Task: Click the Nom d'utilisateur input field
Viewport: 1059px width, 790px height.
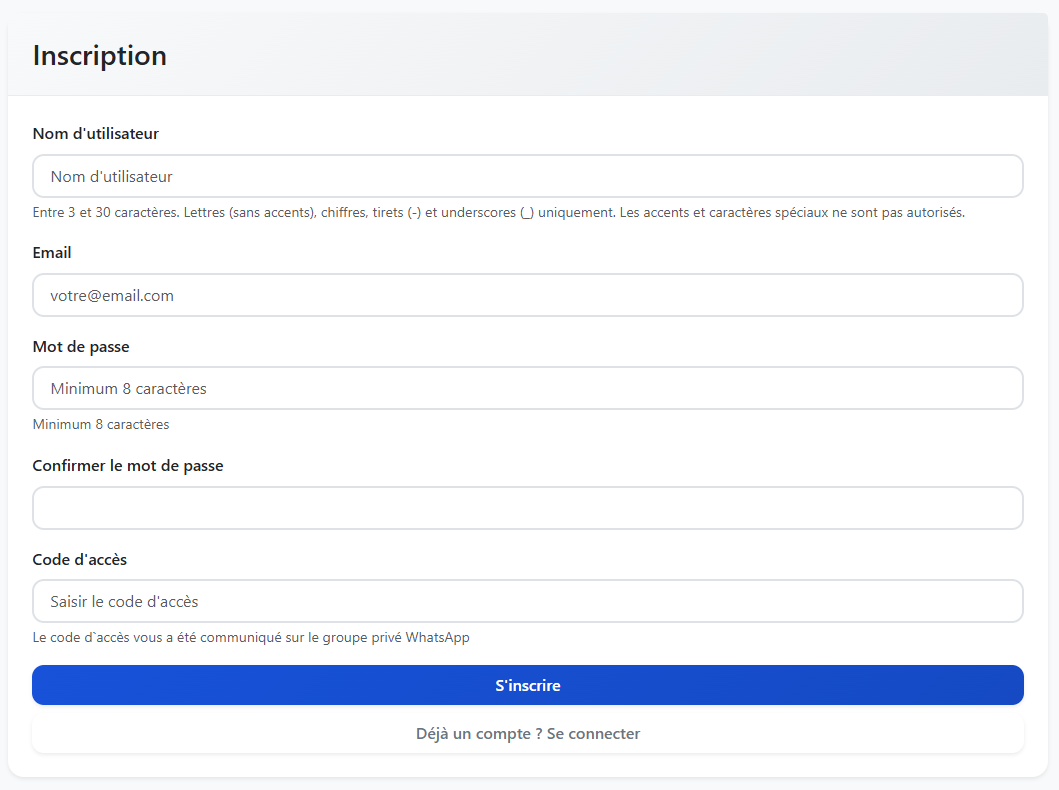Action: point(527,176)
